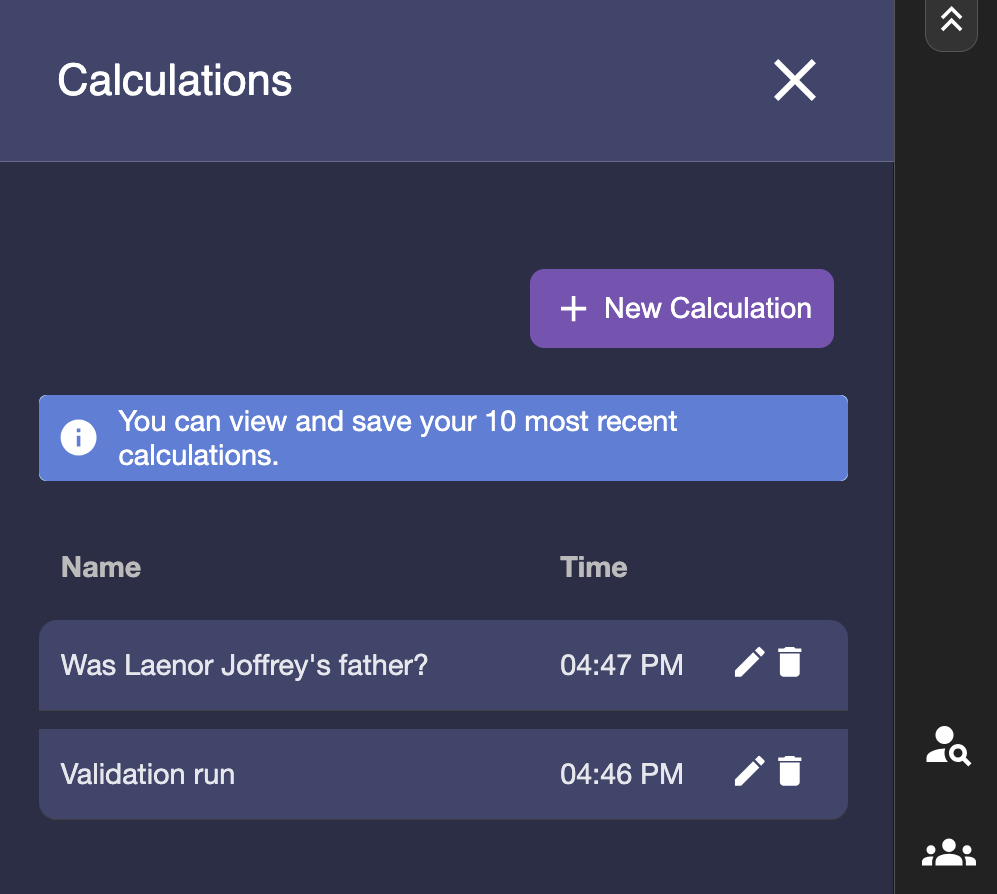
Task: Edit the "Was Laenor Joffrey's father?" calculation
Action: coord(749,662)
